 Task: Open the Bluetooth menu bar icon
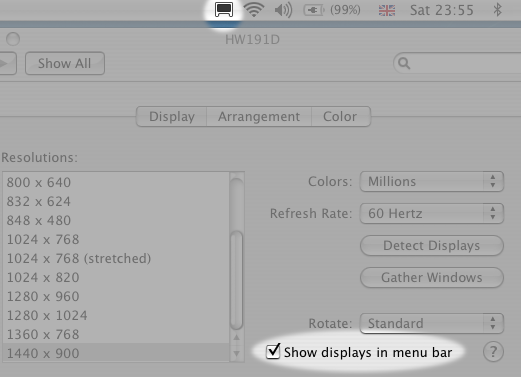pos(497,10)
